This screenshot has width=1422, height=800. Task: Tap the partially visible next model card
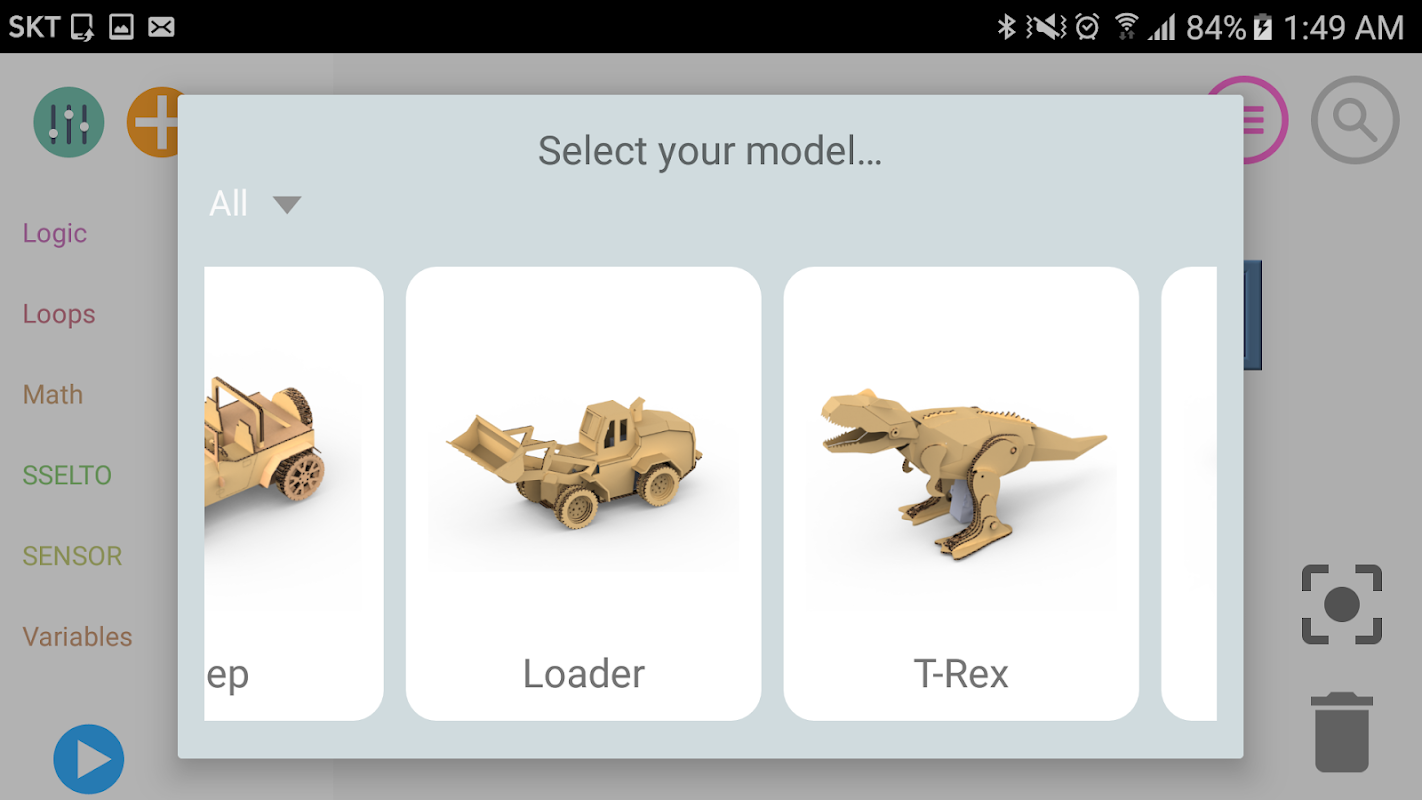coord(1189,493)
